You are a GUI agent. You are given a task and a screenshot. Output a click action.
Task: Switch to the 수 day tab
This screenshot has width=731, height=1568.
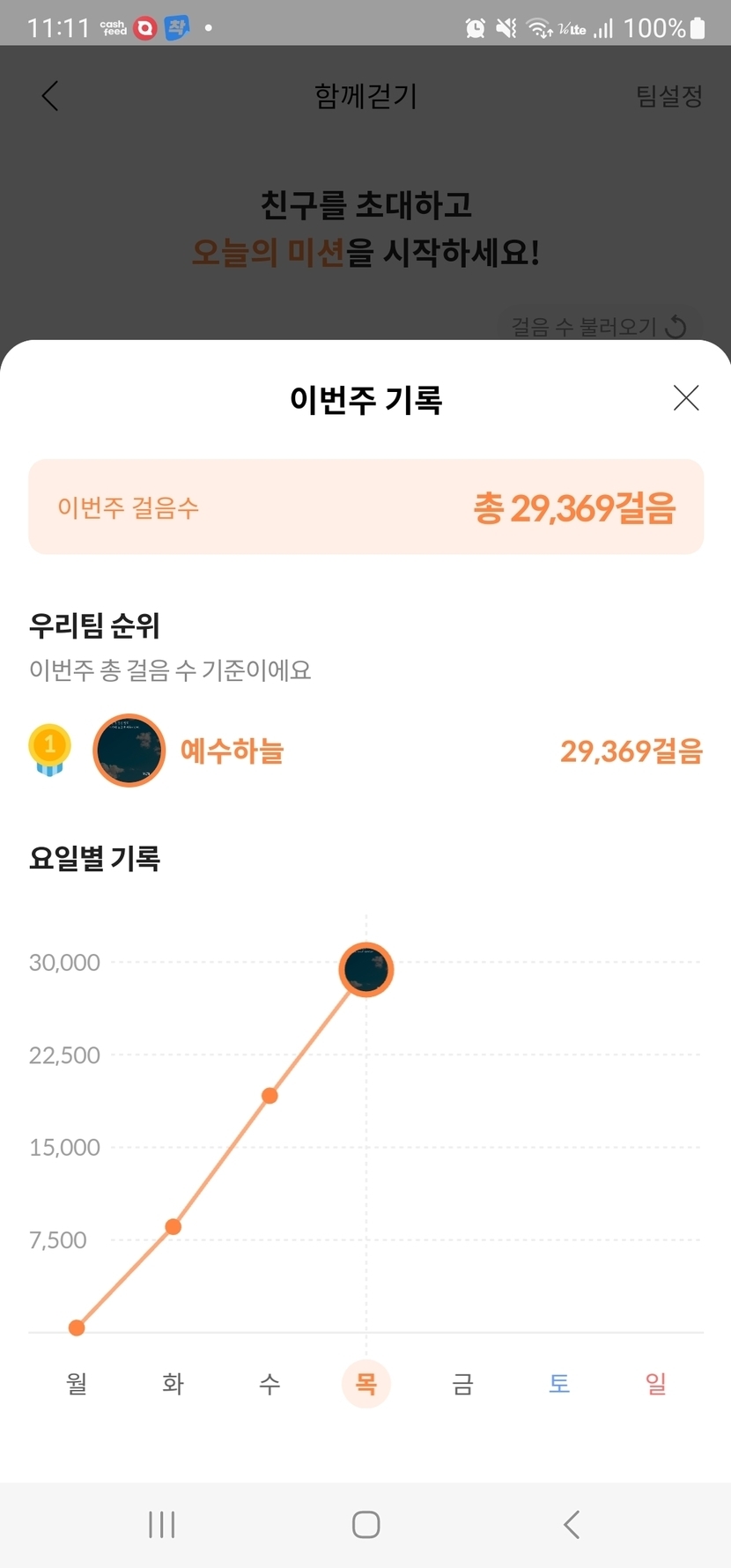coord(270,1383)
